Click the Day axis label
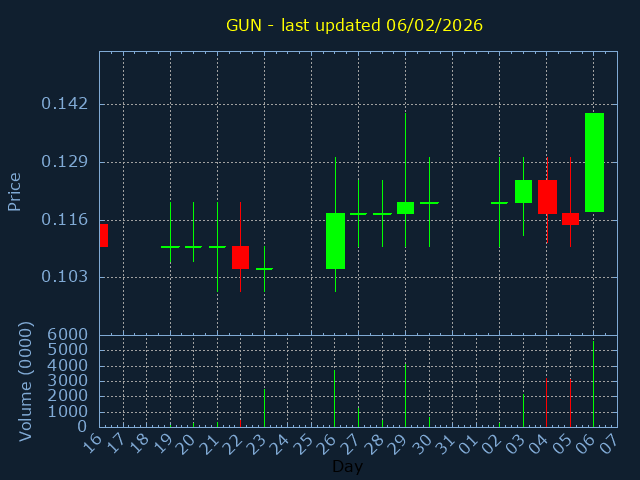Viewport: 640px width, 480px height. click(x=347, y=466)
